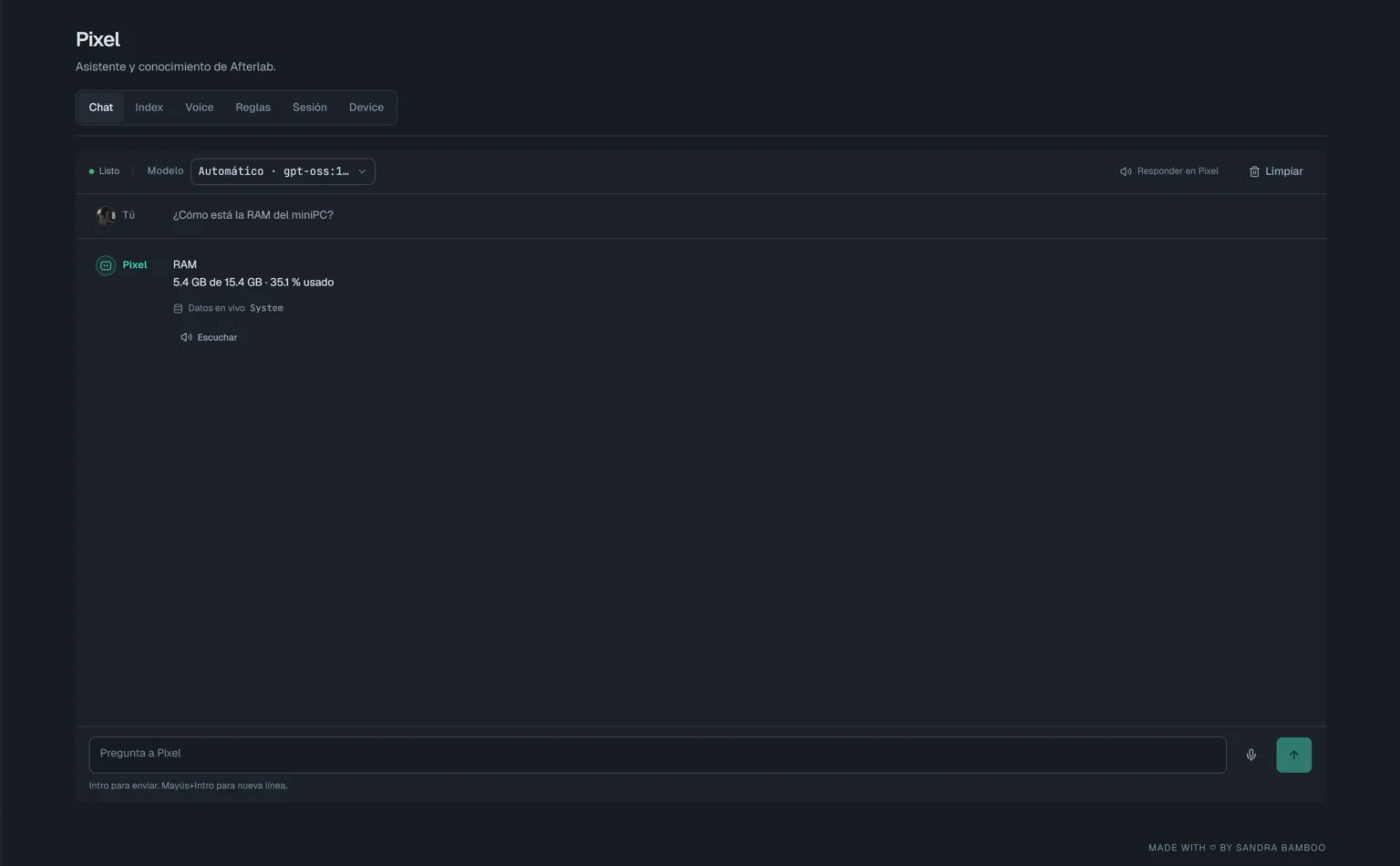The height and width of the screenshot is (866, 1400).
Task: Open the Voice tab
Action: point(200,108)
